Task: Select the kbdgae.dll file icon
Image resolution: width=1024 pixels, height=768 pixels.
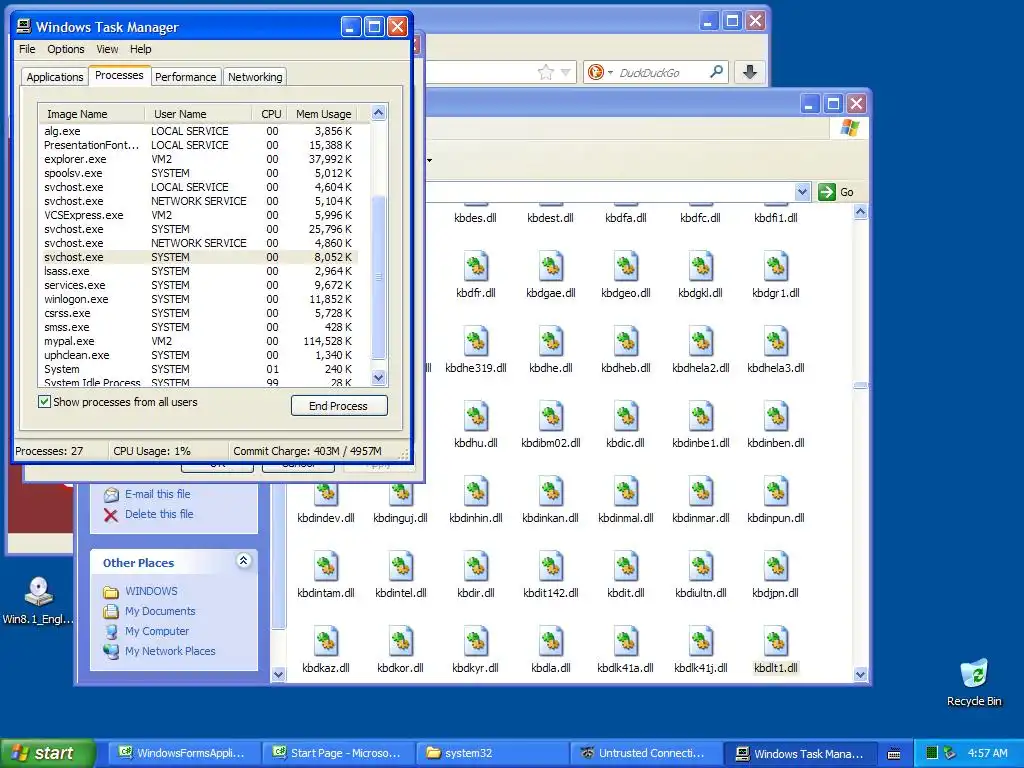Action: click(551, 266)
